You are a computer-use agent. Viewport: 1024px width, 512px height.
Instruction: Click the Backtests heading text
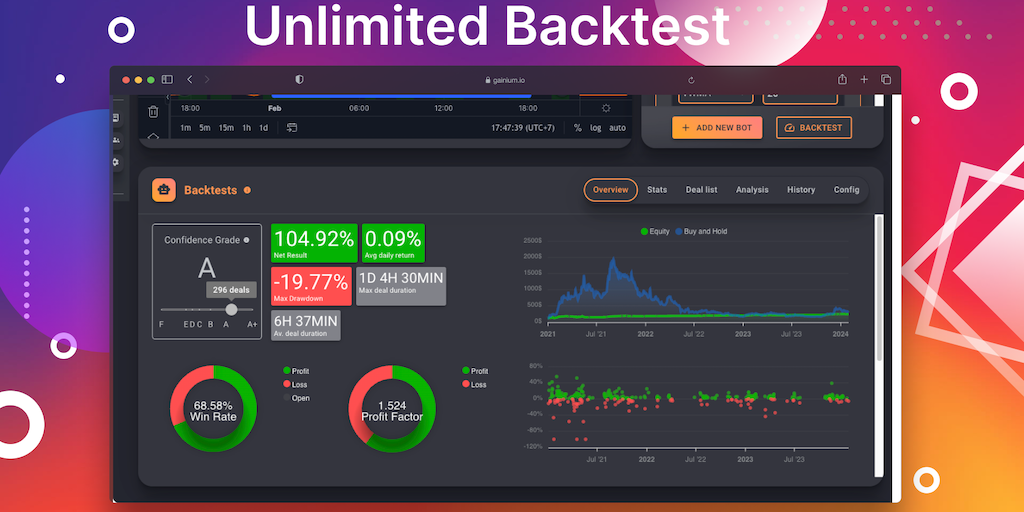[x=210, y=190]
